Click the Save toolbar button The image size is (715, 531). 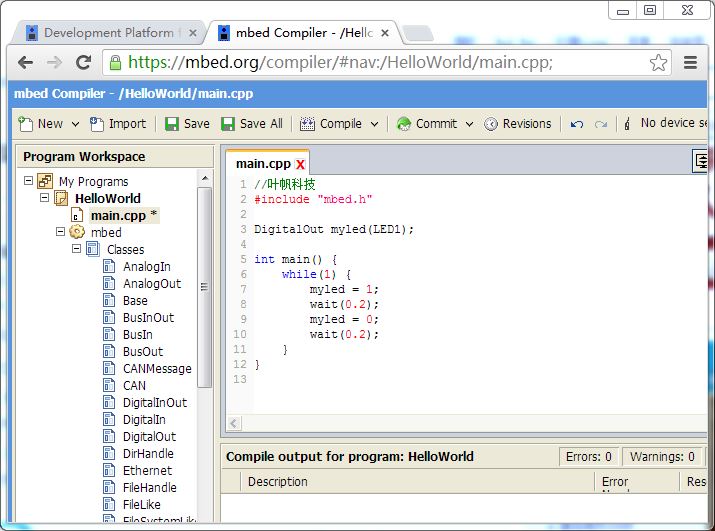point(187,124)
